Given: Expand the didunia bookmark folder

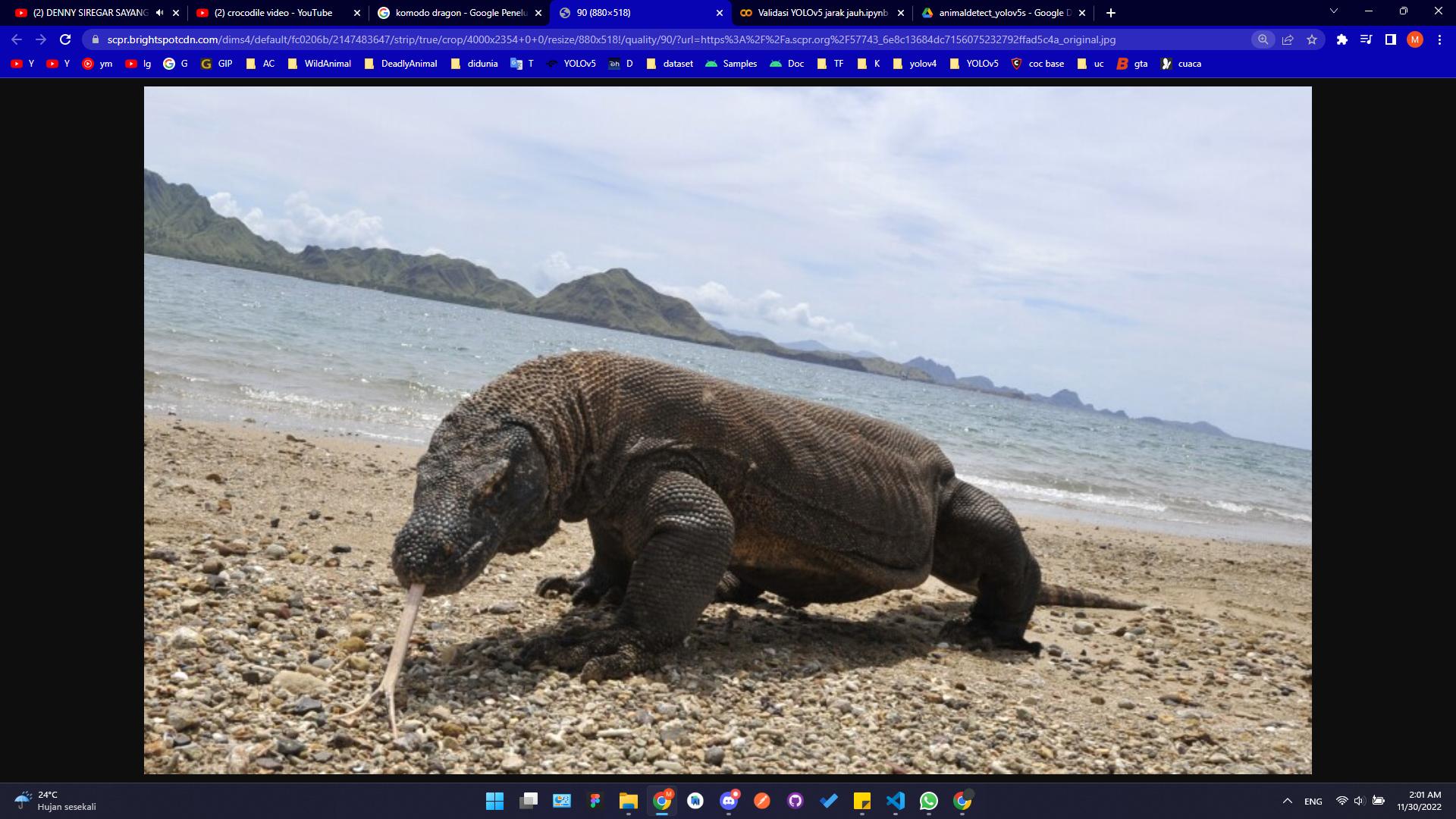Looking at the screenshot, I should [474, 64].
